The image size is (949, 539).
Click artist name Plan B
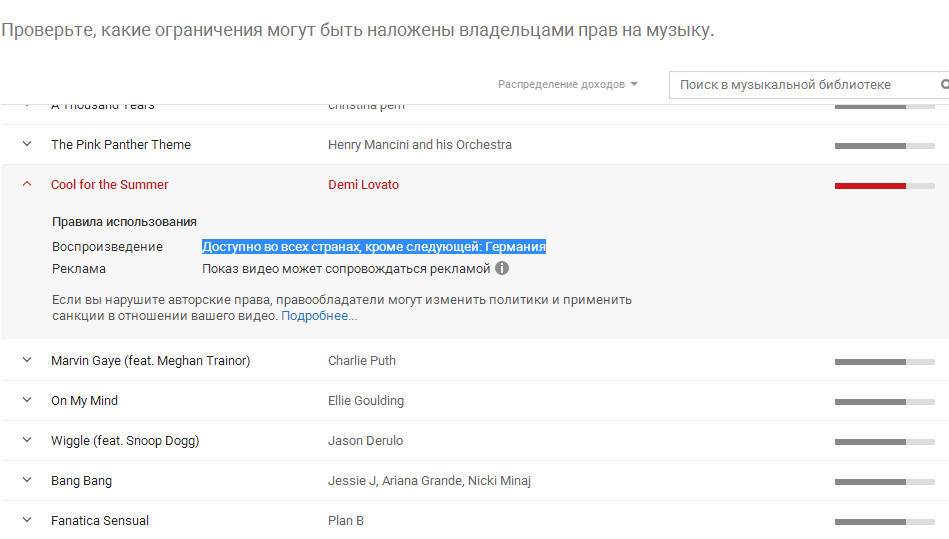(346, 520)
